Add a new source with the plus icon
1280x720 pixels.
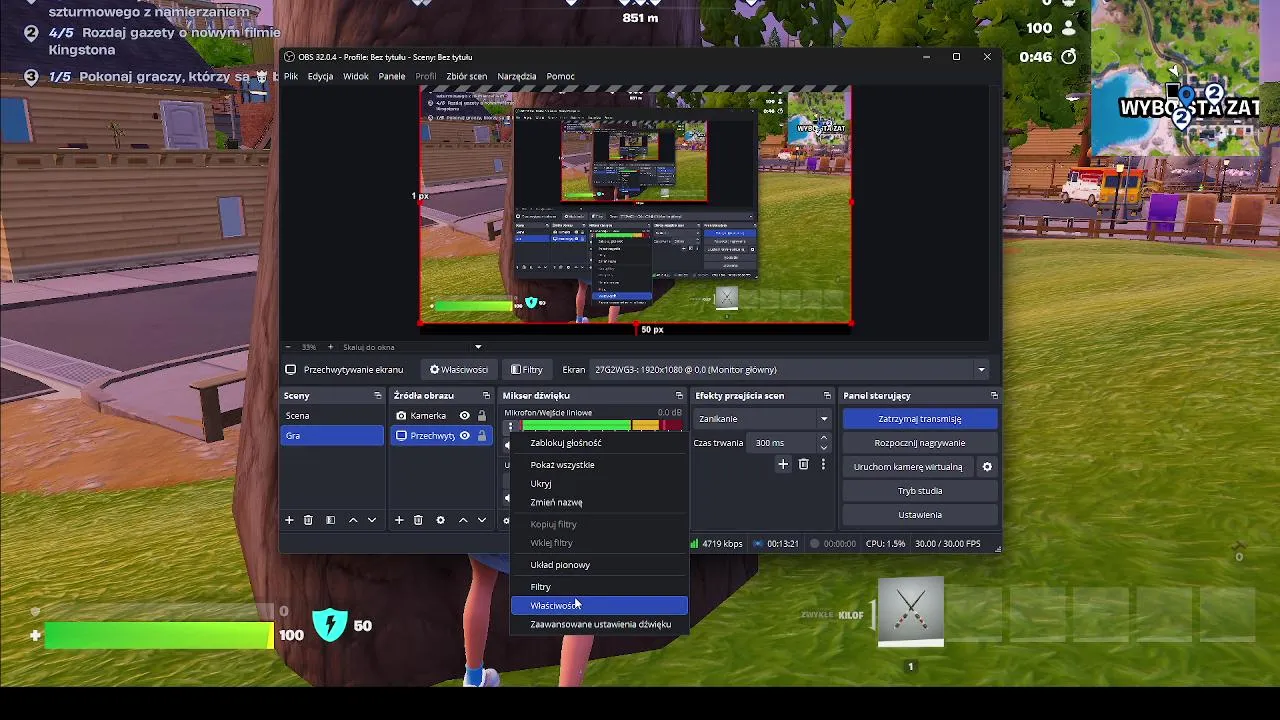coord(399,520)
